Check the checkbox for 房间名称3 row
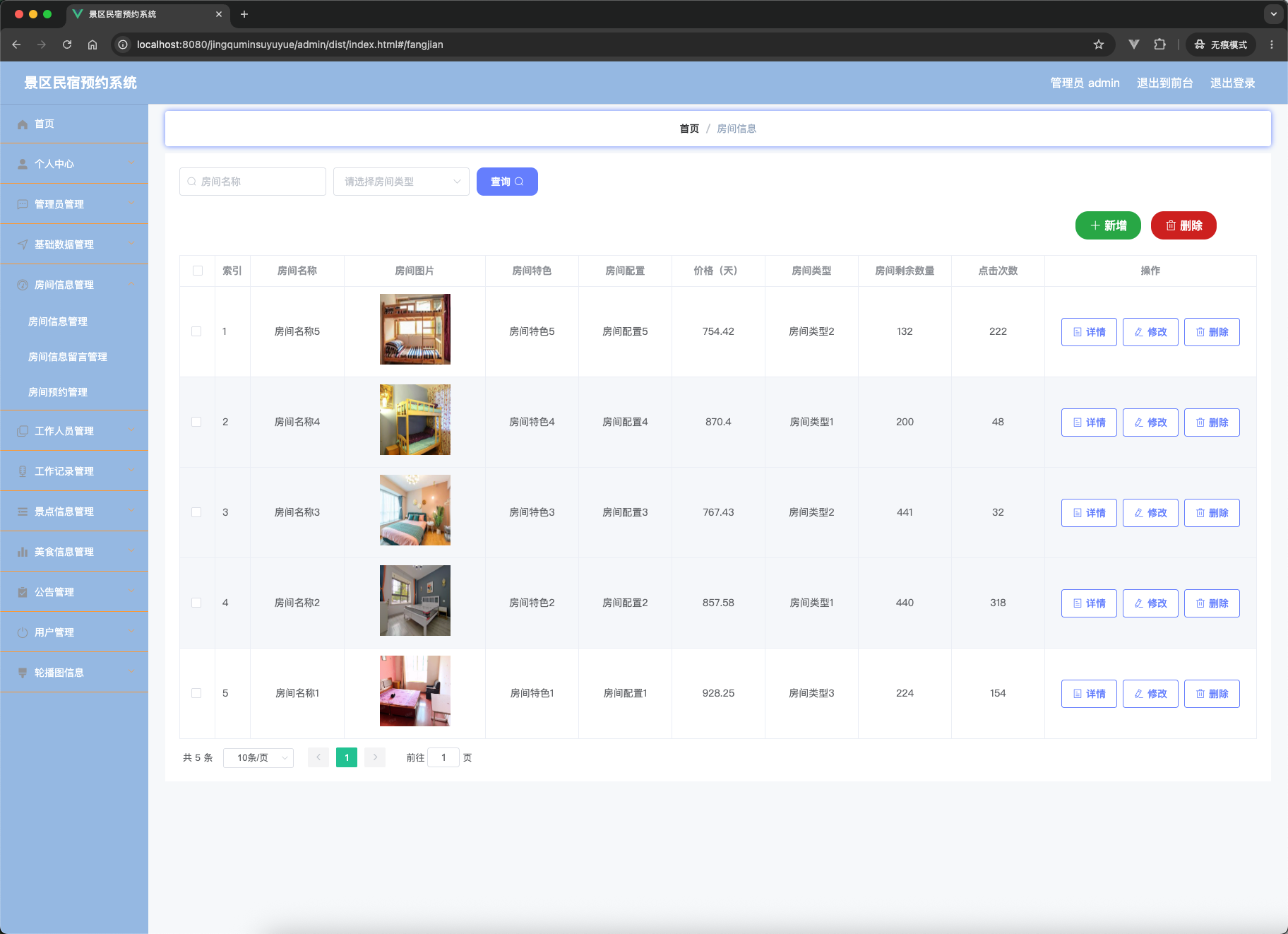This screenshot has height=934, width=1288. pyautogui.click(x=196, y=512)
